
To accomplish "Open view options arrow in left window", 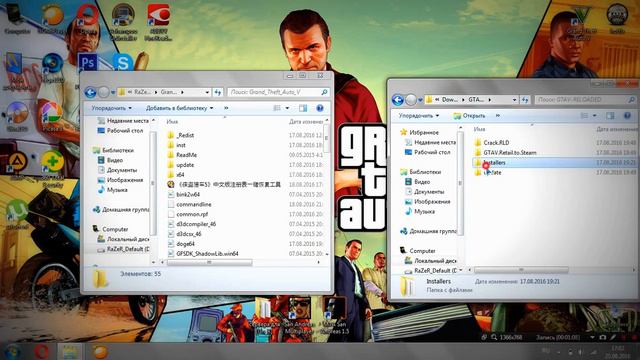I will pyautogui.click(x=287, y=108).
